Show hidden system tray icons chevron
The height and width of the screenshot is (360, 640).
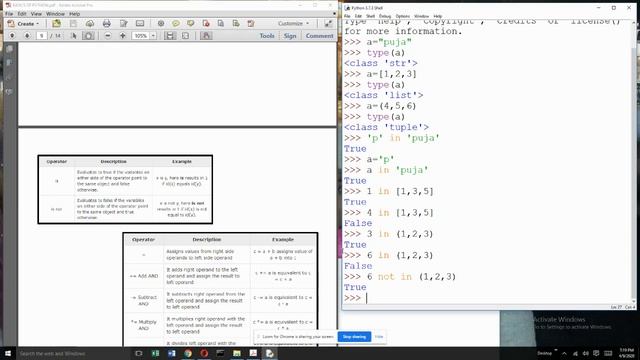[564, 353]
